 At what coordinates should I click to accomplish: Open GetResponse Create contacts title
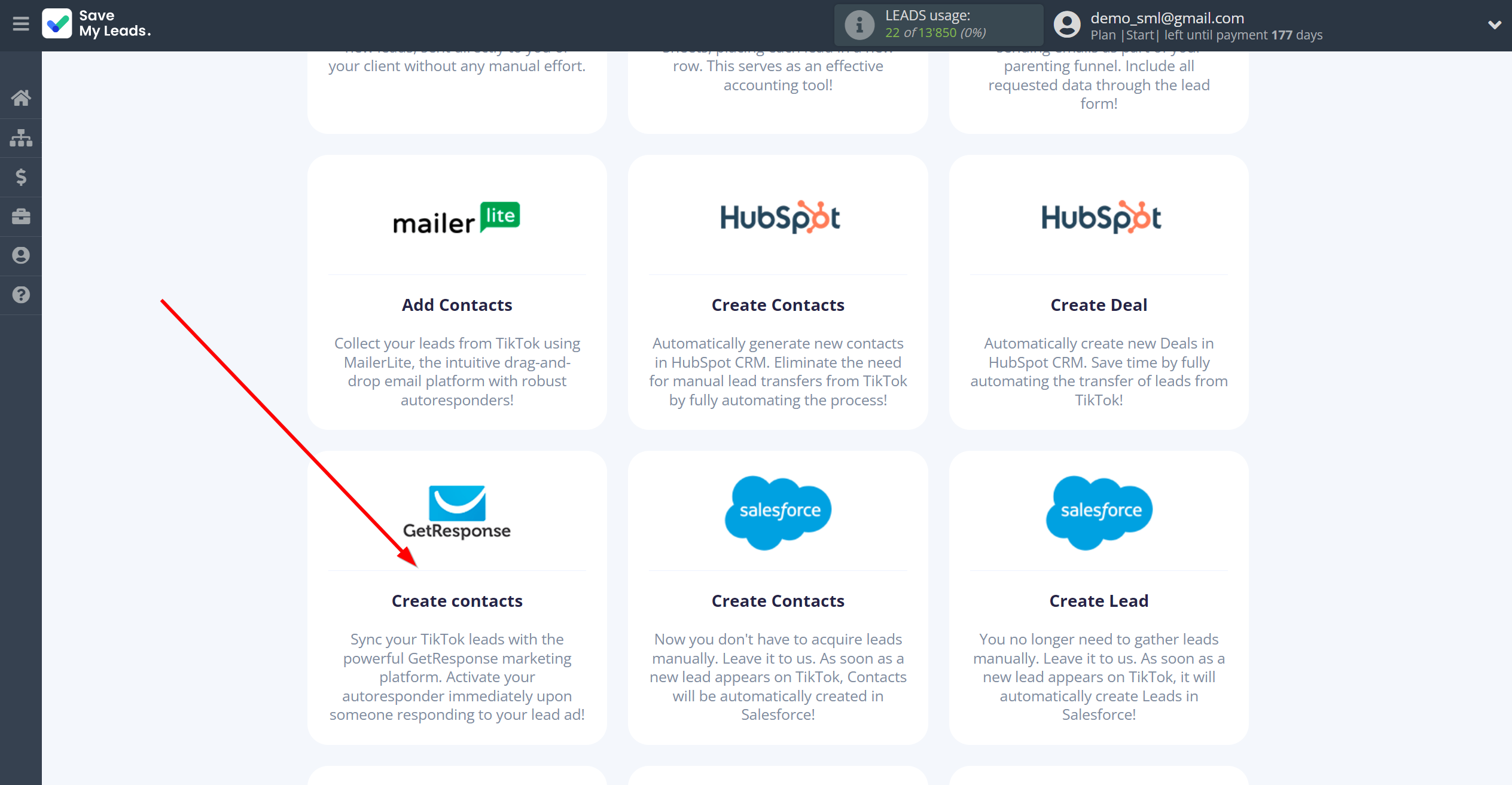tap(457, 601)
